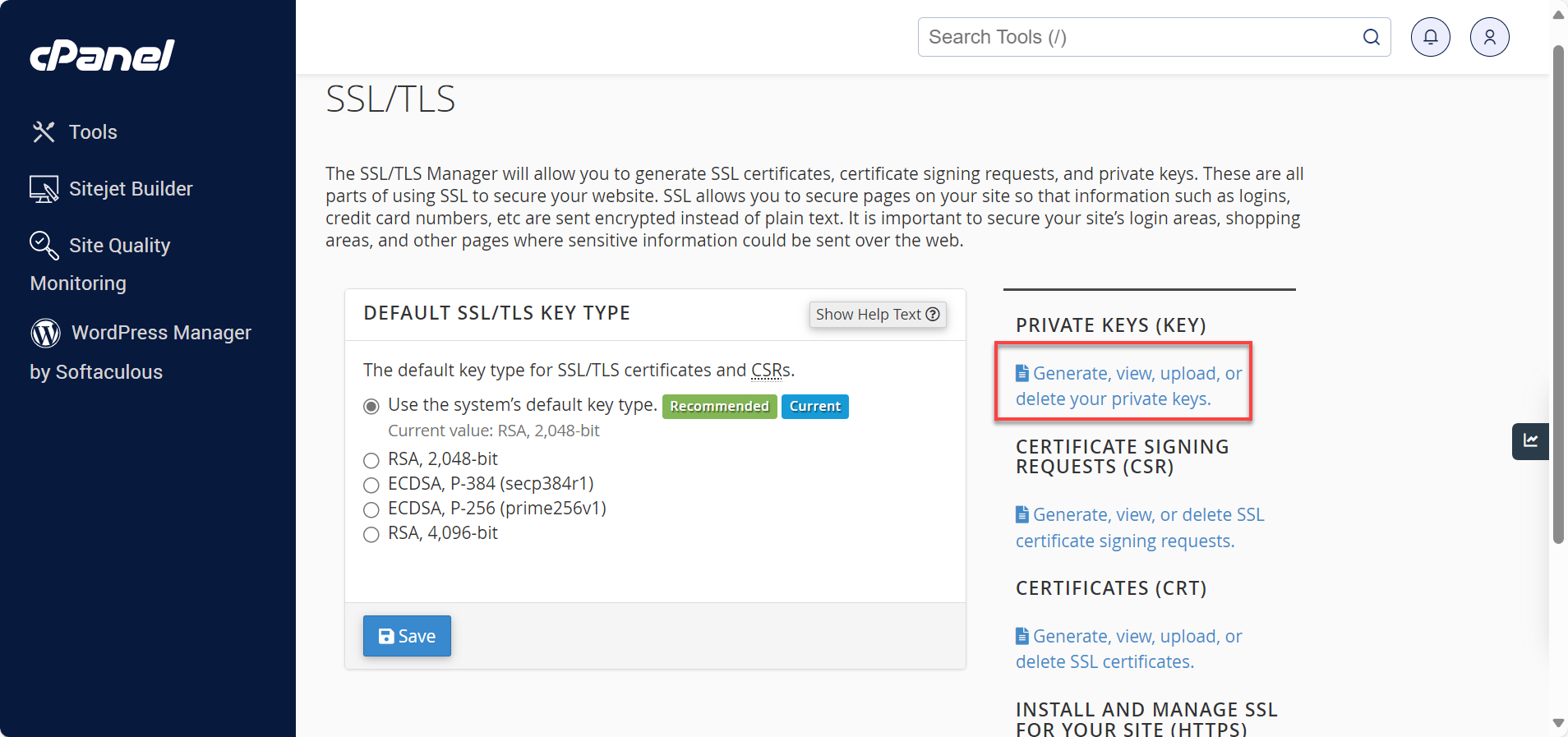
Task: Click the page's vertical scrollbar thumb
Action: coord(1558,296)
